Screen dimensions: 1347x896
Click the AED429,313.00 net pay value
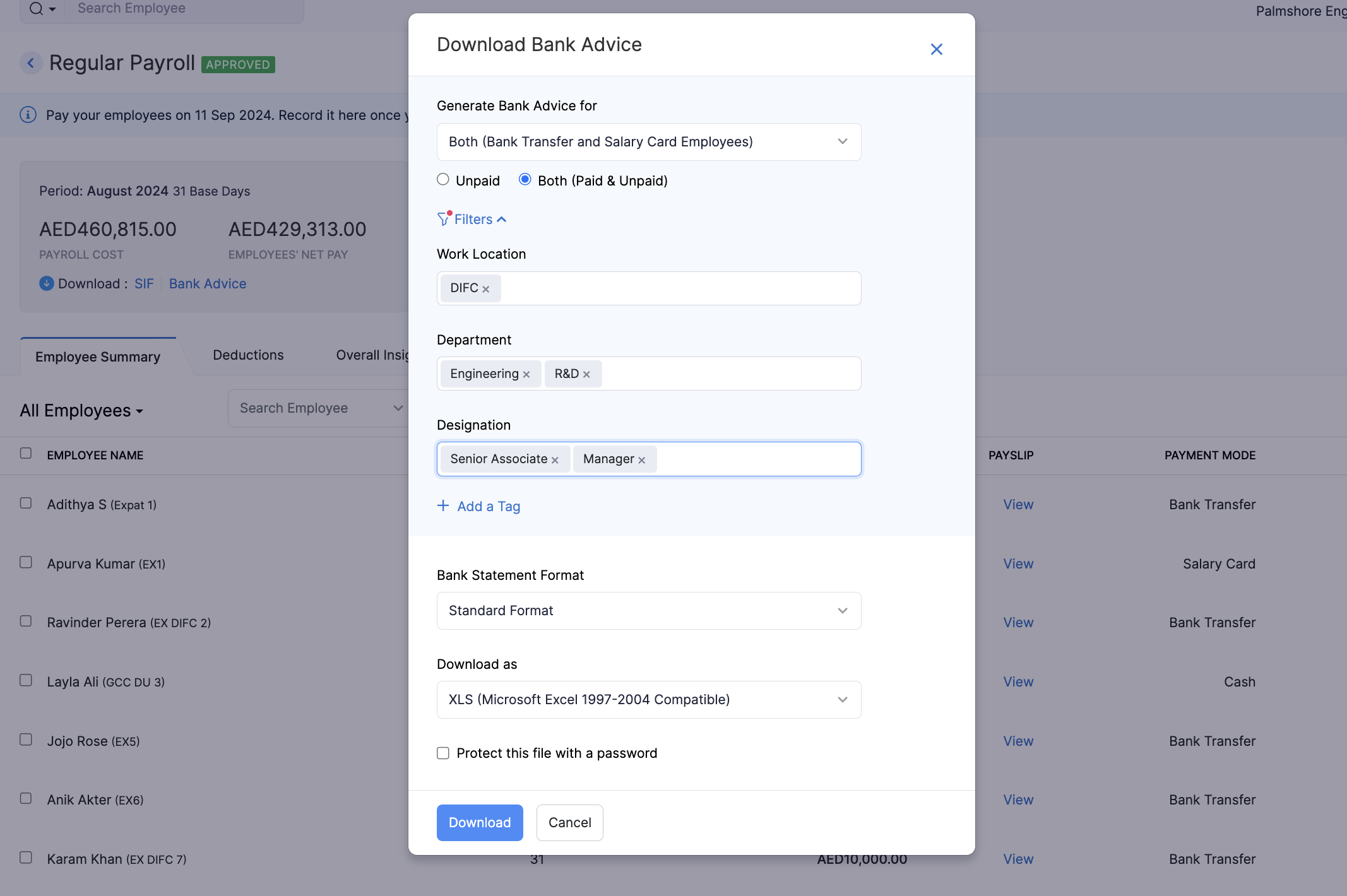pyautogui.click(x=297, y=229)
